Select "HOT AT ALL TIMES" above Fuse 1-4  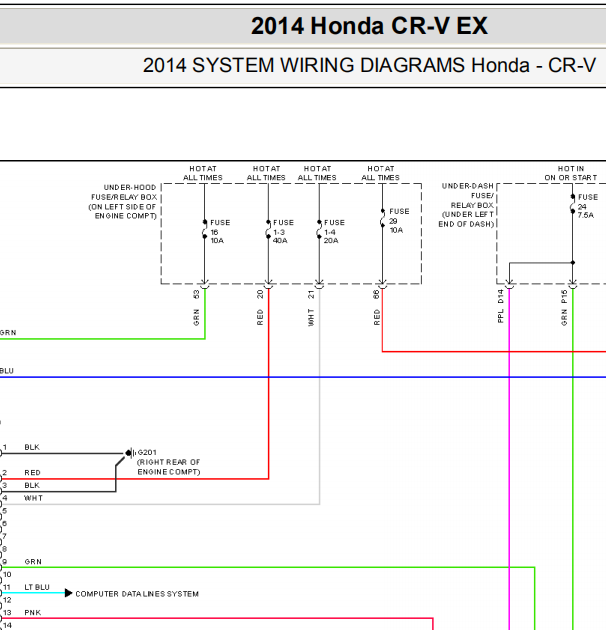click(x=317, y=173)
